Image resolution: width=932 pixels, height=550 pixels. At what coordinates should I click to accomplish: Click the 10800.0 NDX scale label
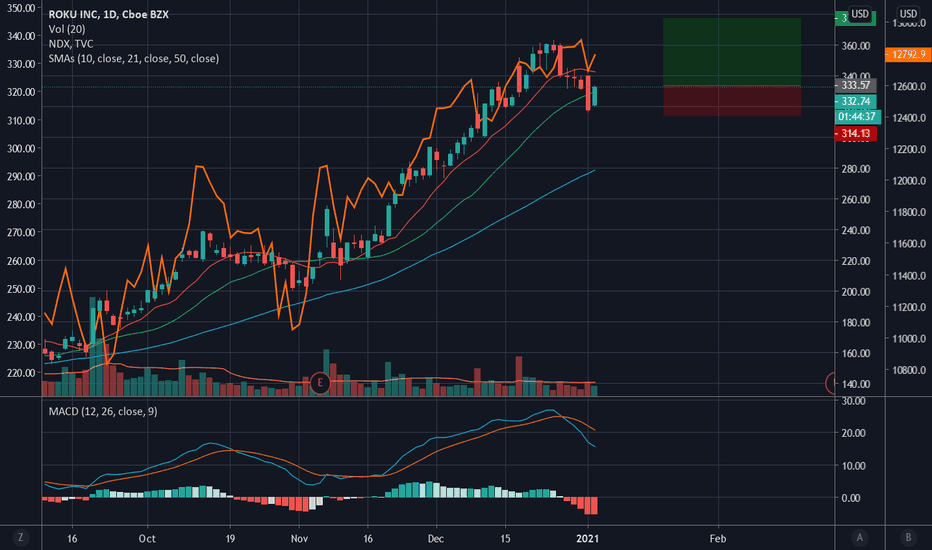click(909, 370)
